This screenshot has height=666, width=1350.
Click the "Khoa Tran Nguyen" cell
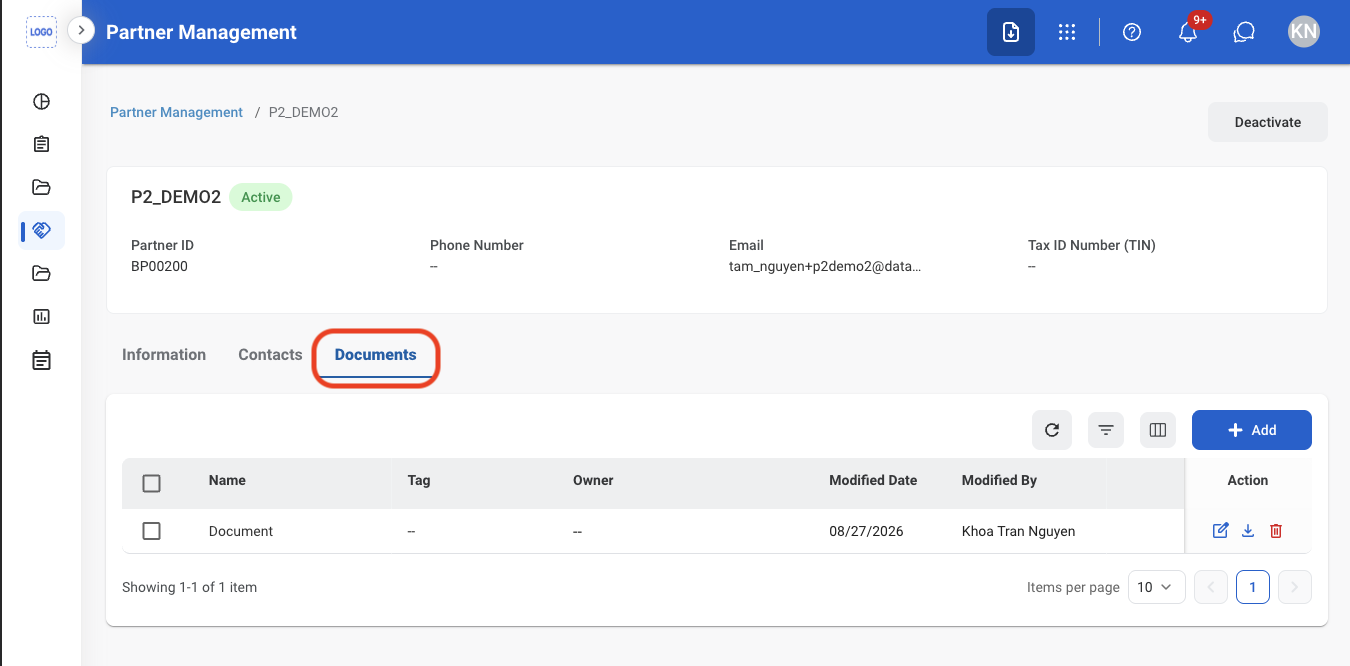pos(1018,531)
